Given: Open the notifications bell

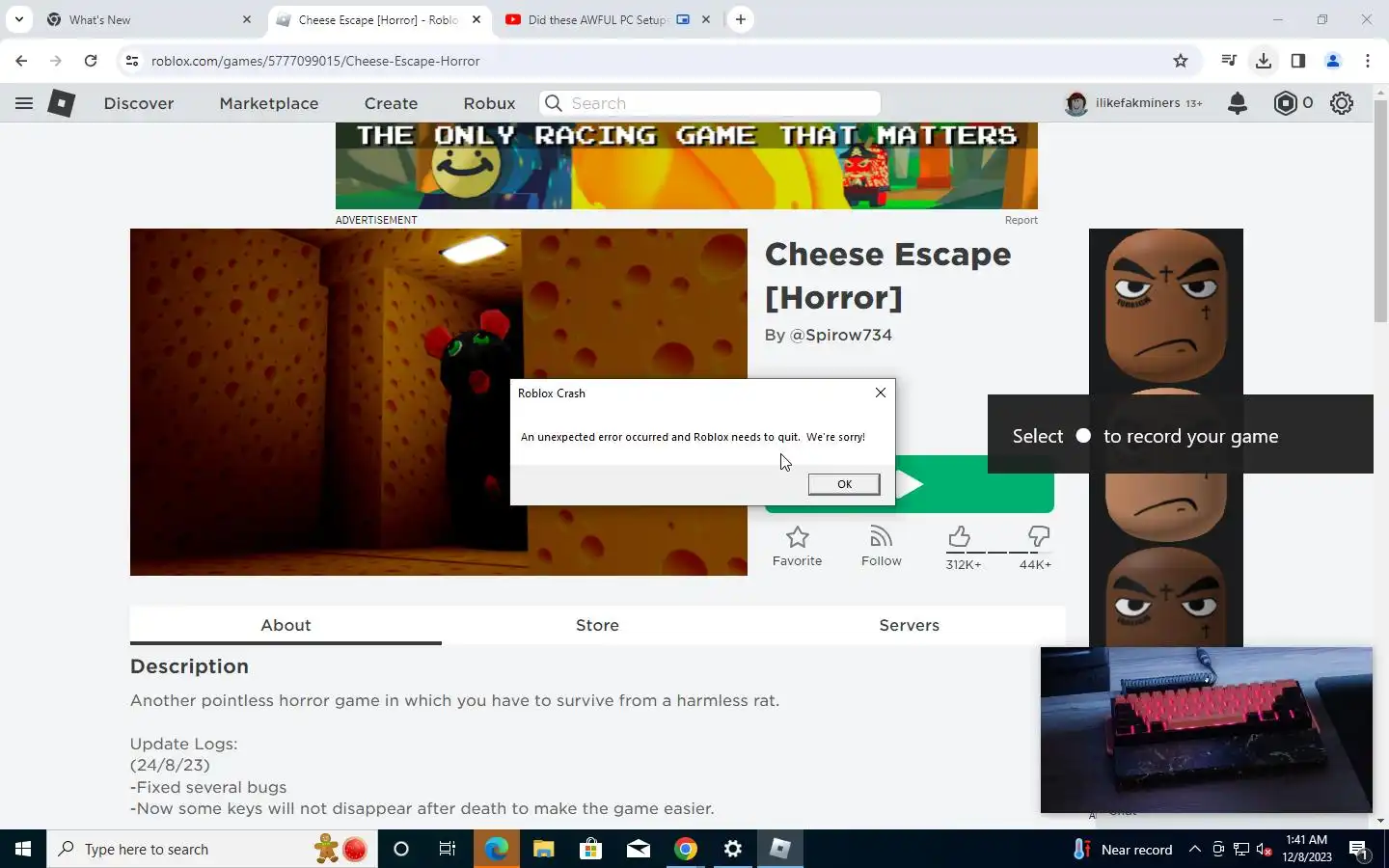Looking at the screenshot, I should [1238, 103].
